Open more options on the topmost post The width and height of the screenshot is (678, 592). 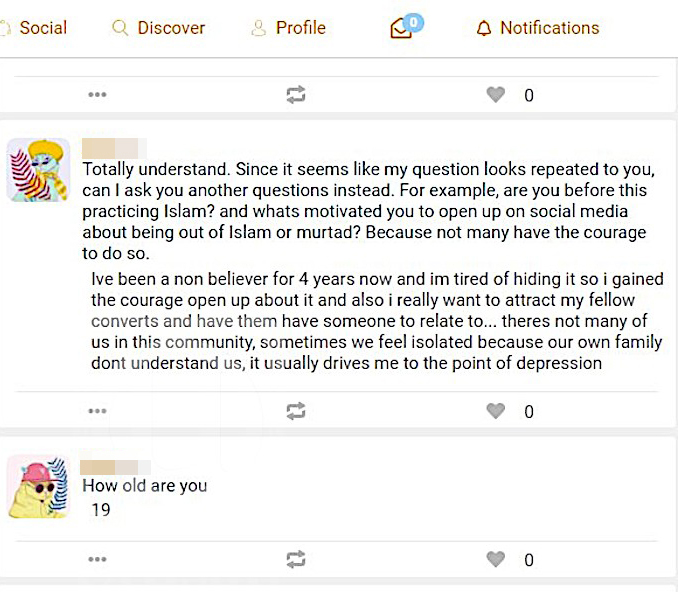pos(97,95)
